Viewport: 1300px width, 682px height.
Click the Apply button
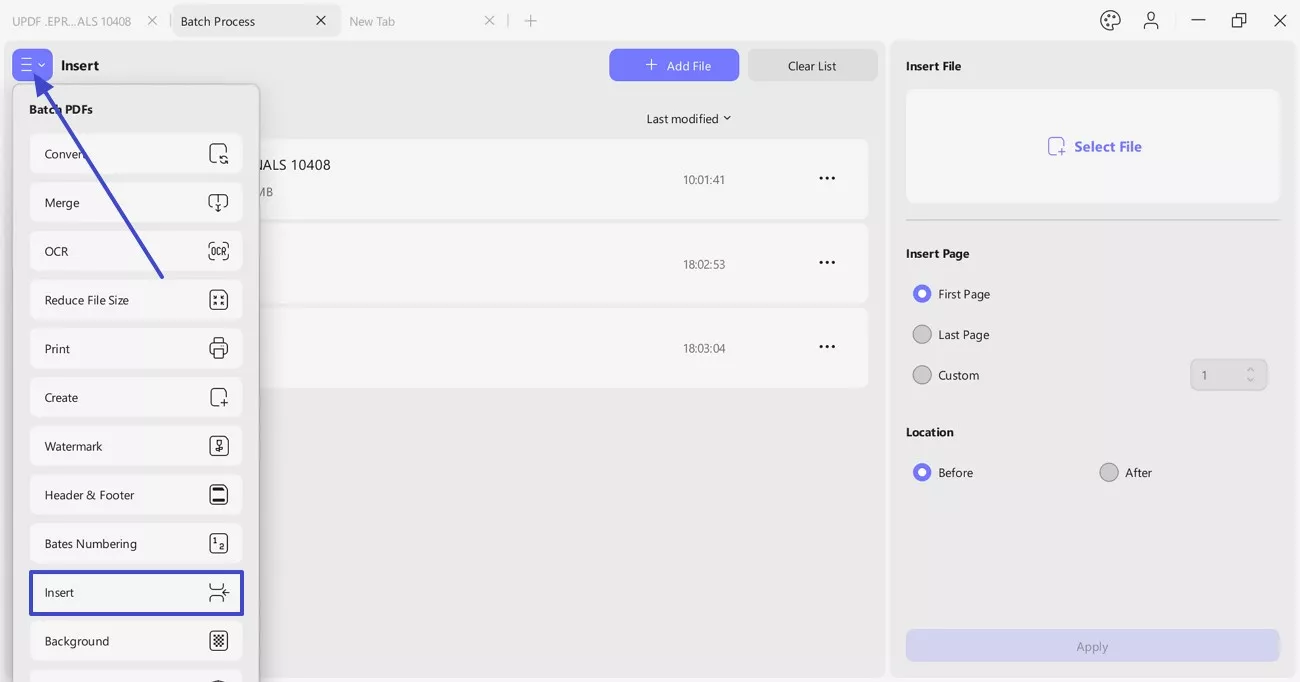[x=1093, y=646]
